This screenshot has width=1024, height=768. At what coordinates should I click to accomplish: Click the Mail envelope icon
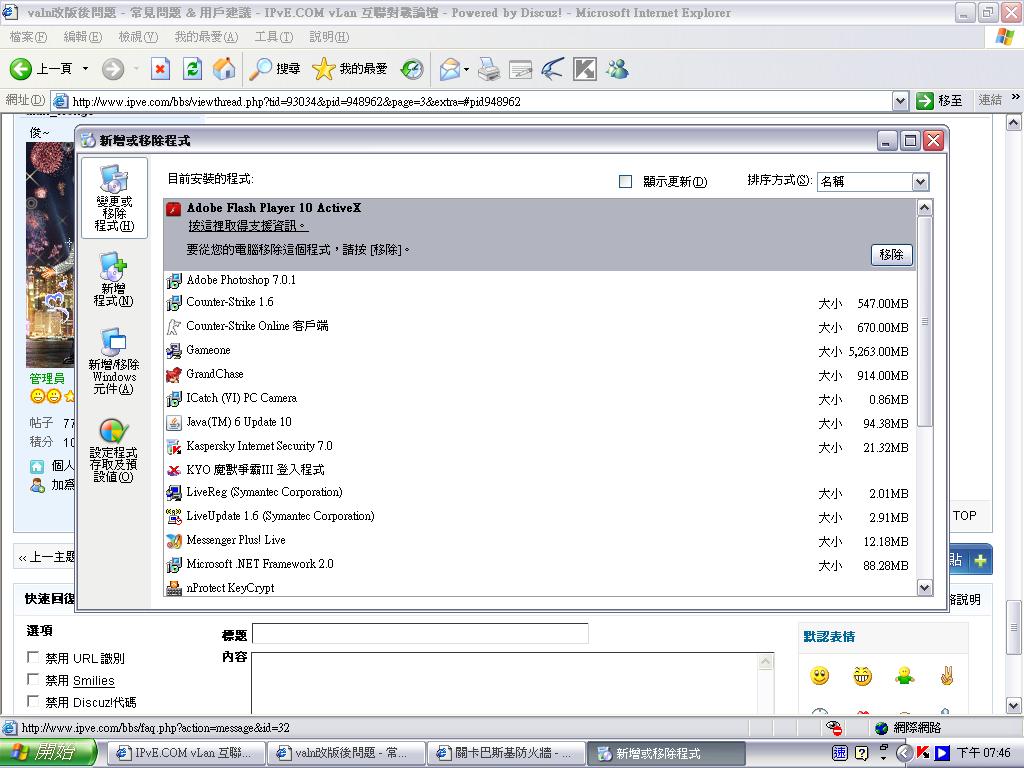(x=450, y=69)
